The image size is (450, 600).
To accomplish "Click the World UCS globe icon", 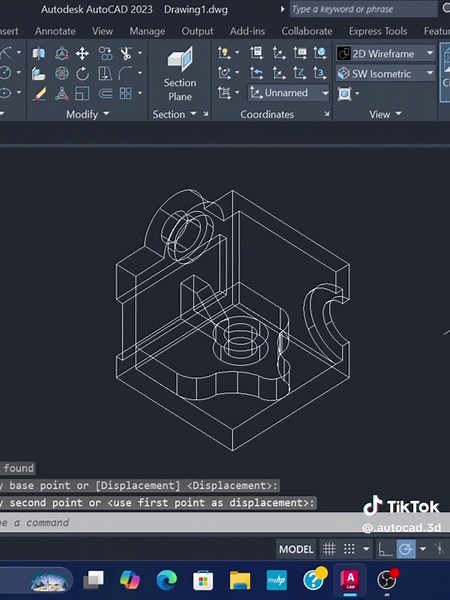I will point(320,53).
